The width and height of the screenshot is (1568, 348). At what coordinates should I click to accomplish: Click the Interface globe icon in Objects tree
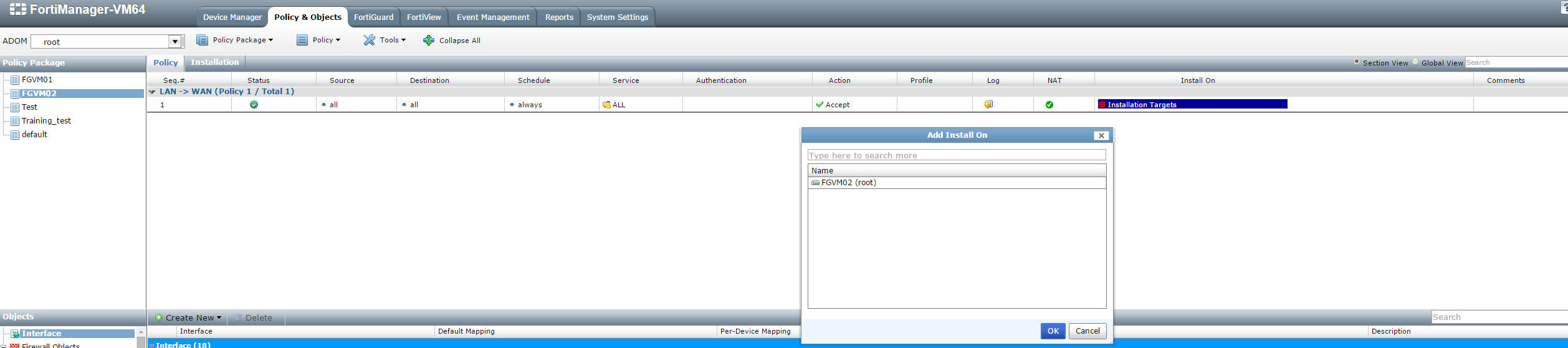(x=15, y=334)
